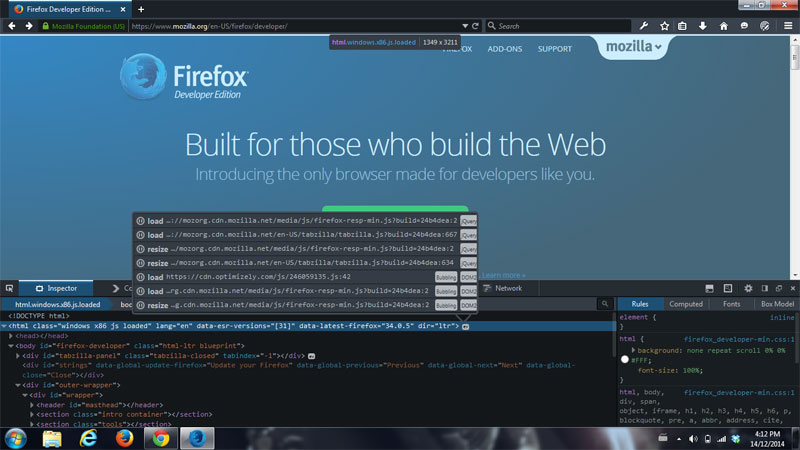Open first firefox_developer-min.css:1 source link
800x450 pixels.
[x=739, y=339]
